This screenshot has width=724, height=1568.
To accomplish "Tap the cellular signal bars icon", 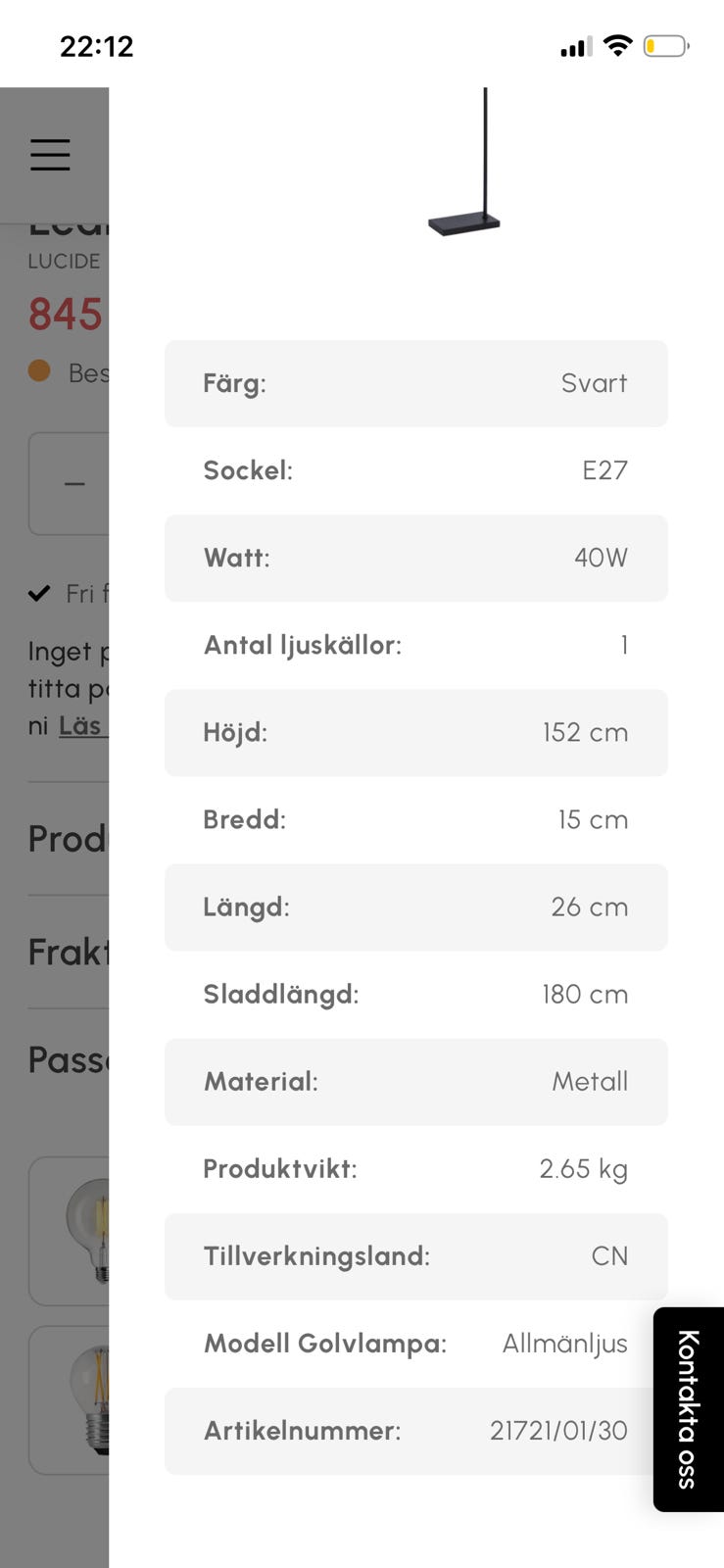I will coord(575,46).
